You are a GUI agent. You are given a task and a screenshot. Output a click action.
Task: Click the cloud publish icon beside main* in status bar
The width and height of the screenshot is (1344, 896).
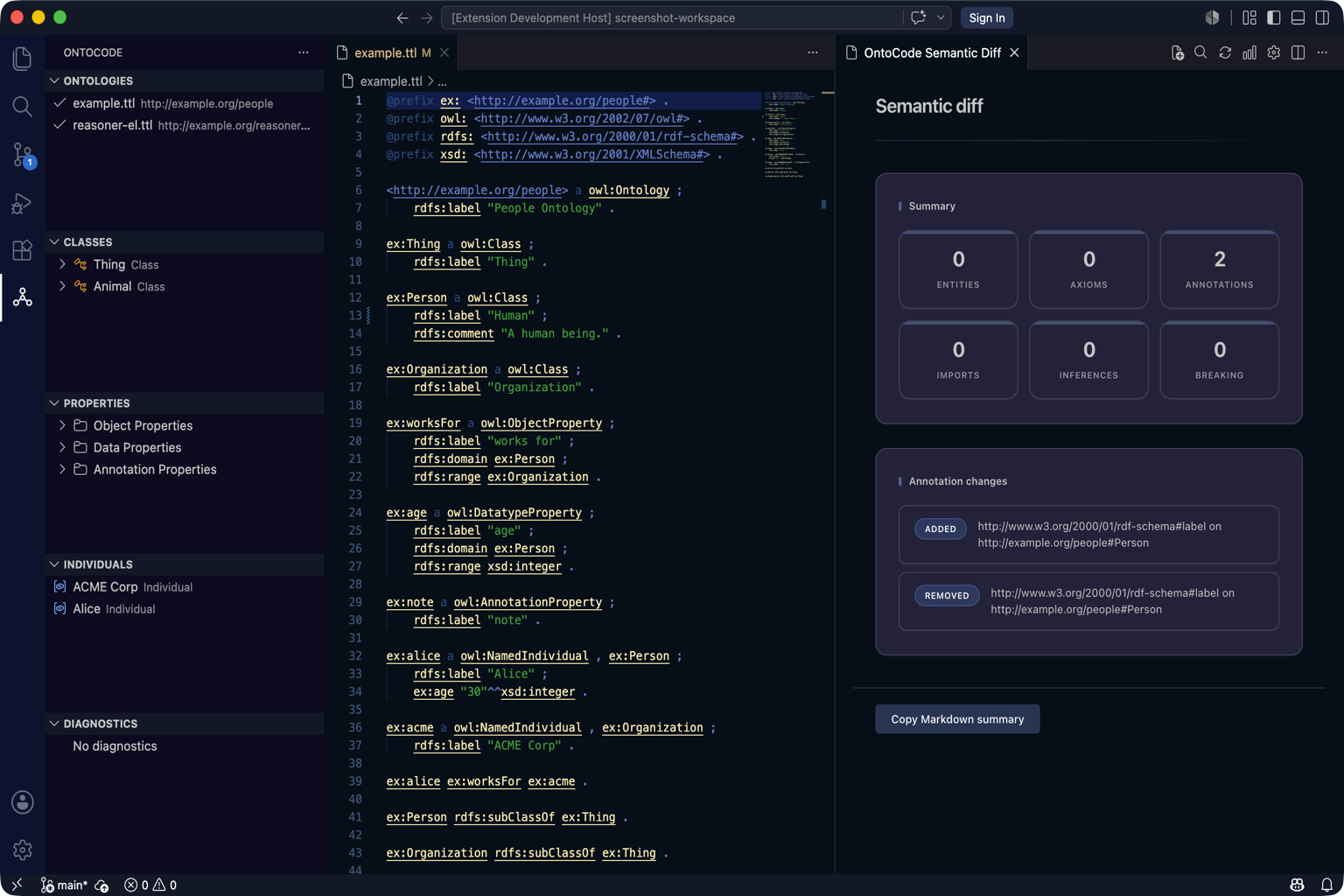pyautogui.click(x=101, y=885)
